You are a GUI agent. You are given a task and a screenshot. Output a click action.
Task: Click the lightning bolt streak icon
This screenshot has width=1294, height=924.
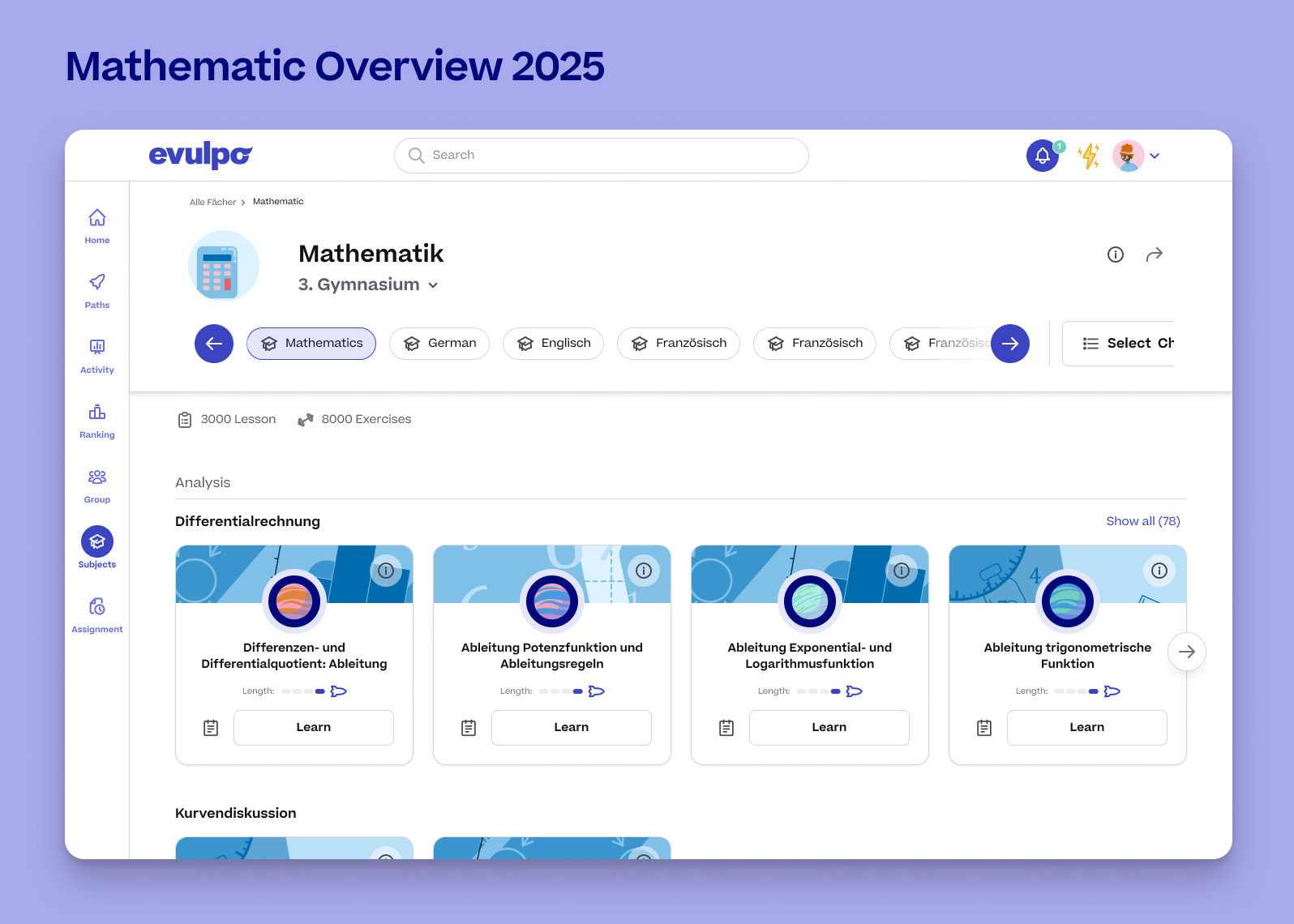tap(1089, 156)
